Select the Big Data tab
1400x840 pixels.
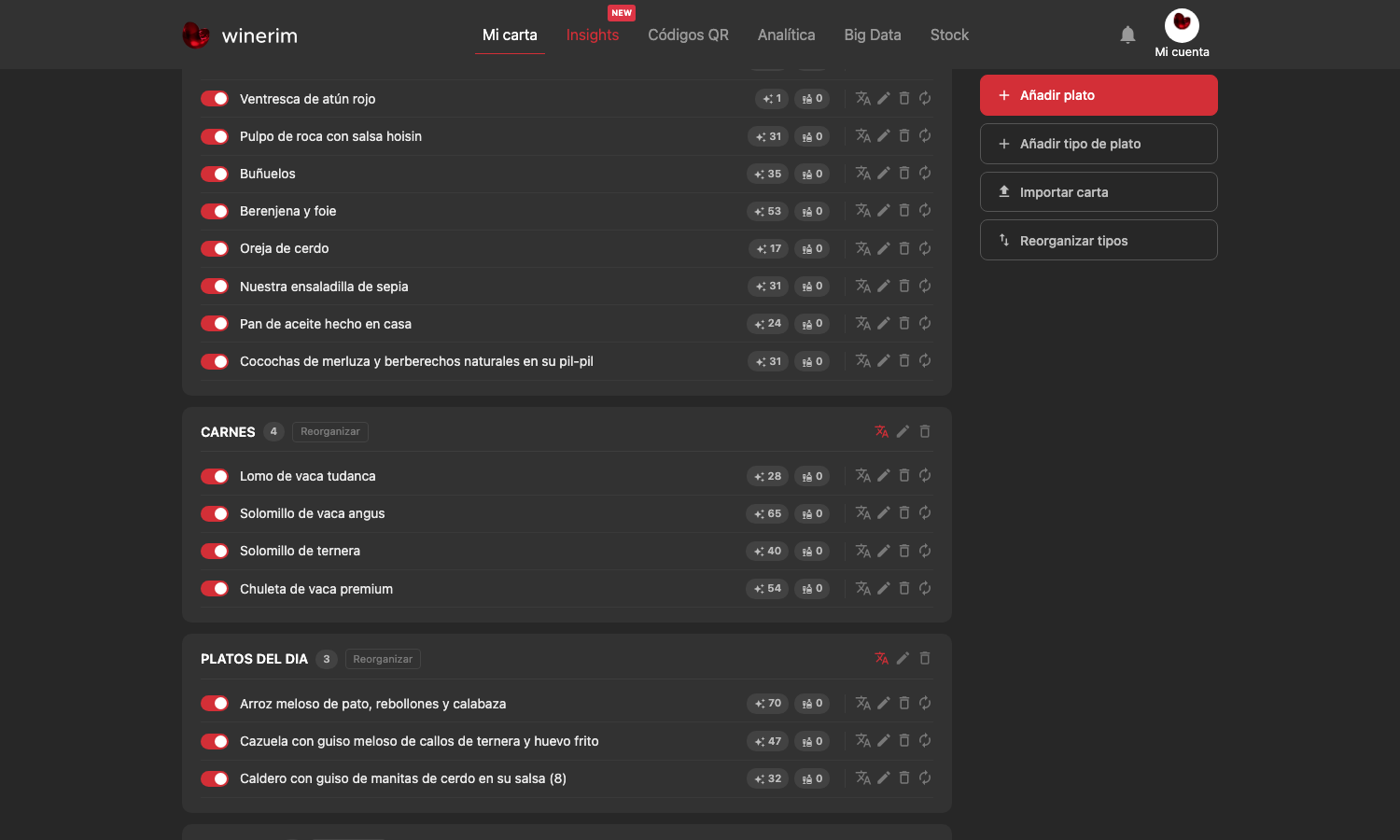(873, 35)
